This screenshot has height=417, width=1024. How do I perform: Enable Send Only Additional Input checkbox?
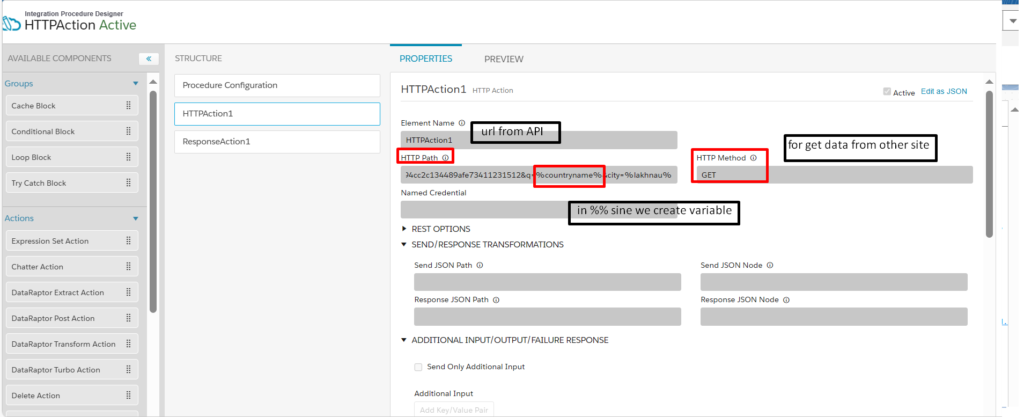pos(418,367)
